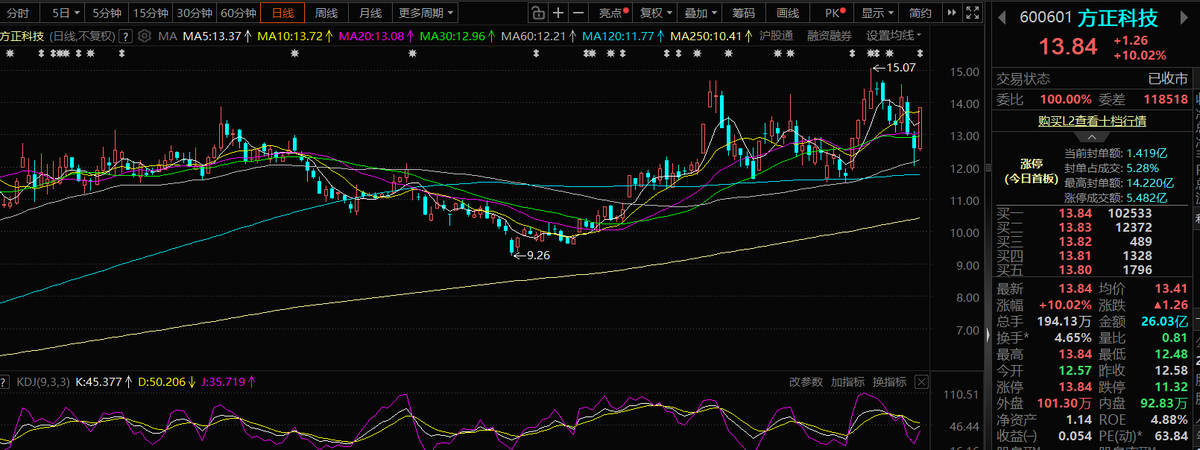Click the 15.07 high price marker
This screenshot has height=450, width=1200.
pos(901,68)
